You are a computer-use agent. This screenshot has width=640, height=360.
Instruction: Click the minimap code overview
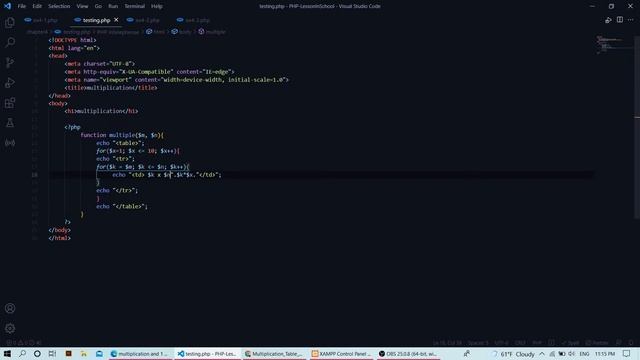click(612, 45)
